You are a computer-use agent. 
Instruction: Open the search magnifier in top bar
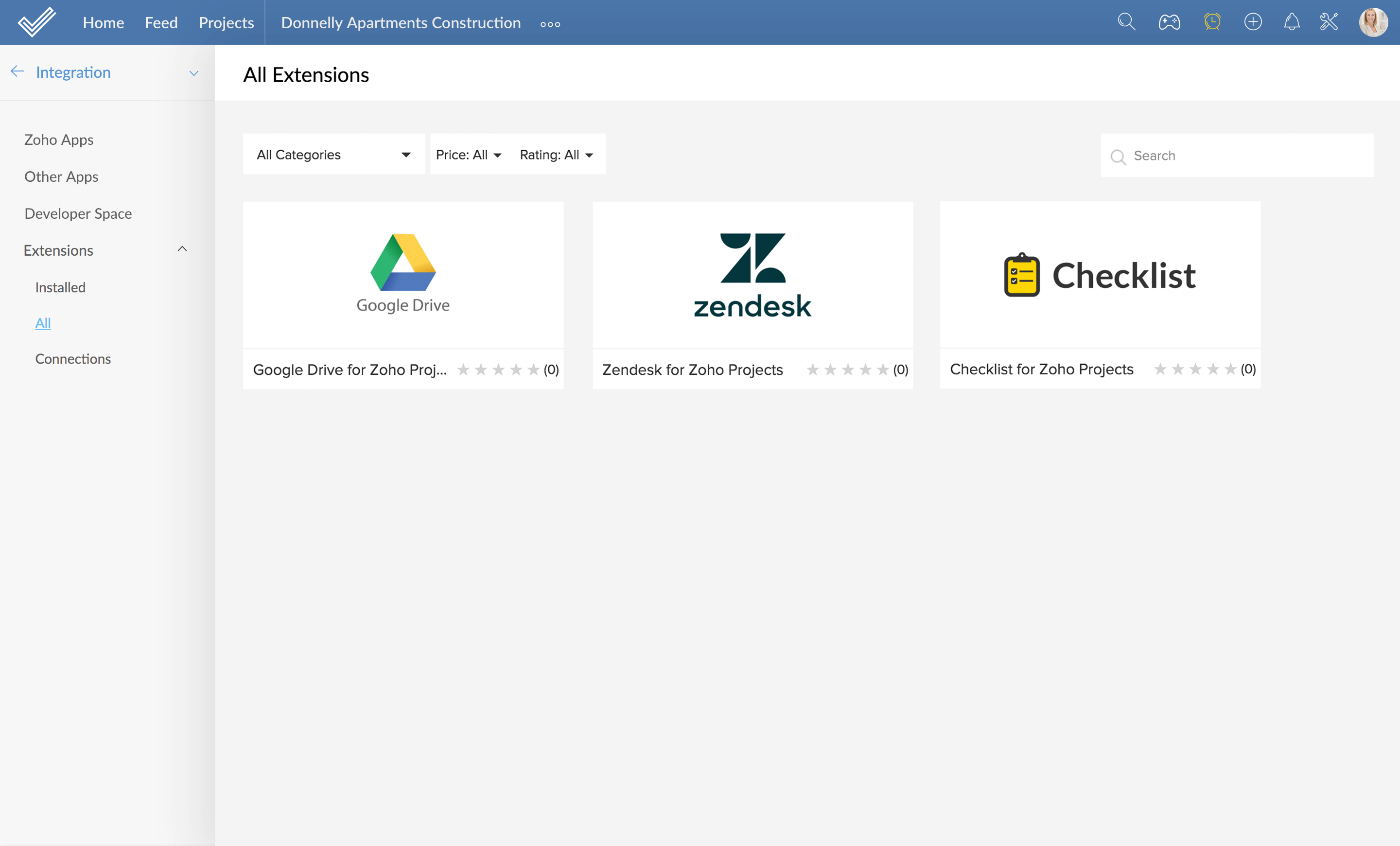click(x=1126, y=22)
